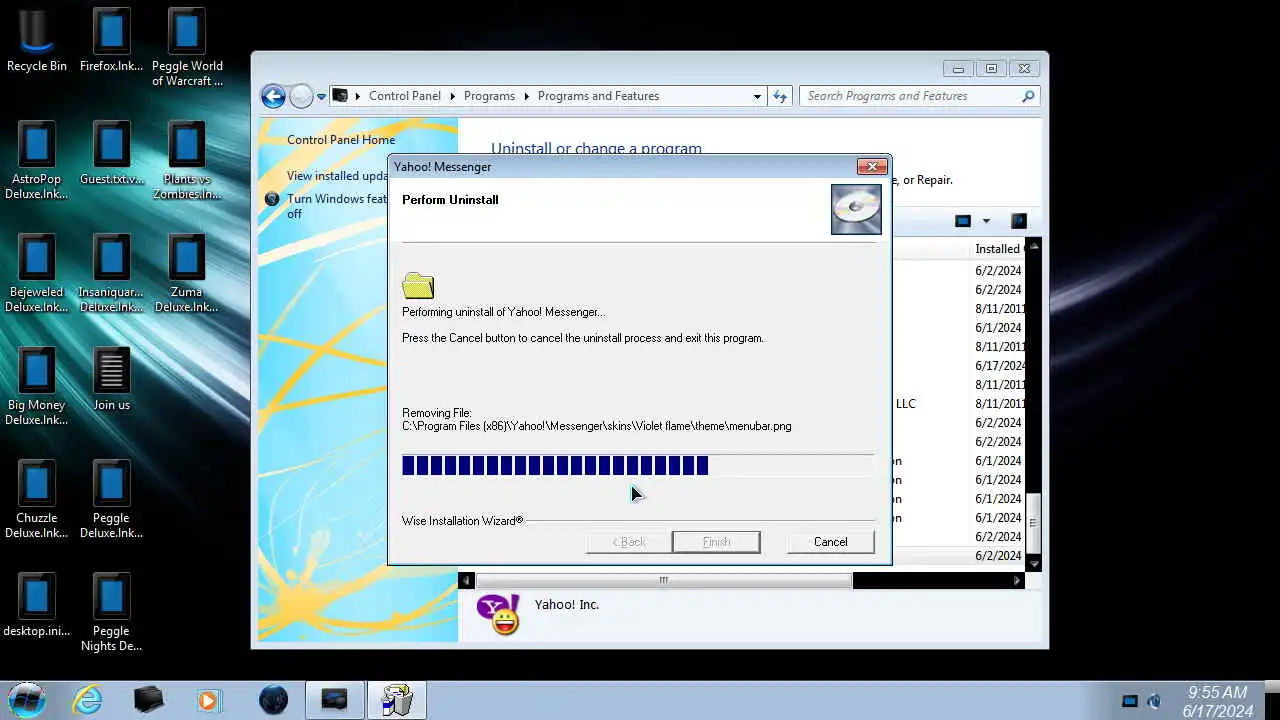
Task: Click the volume icon in system tray
Action: (1154, 701)
